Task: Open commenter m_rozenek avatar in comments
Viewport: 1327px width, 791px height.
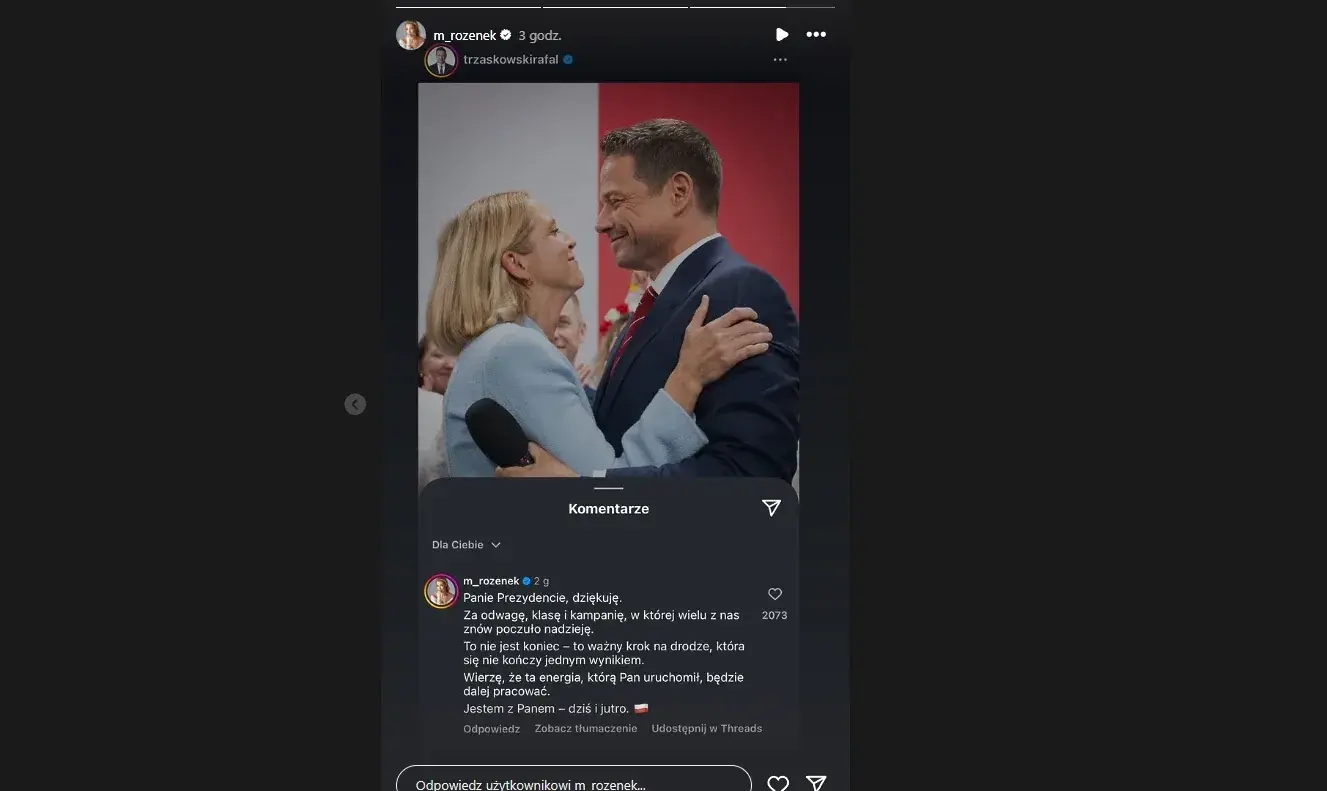Action: 441,591
